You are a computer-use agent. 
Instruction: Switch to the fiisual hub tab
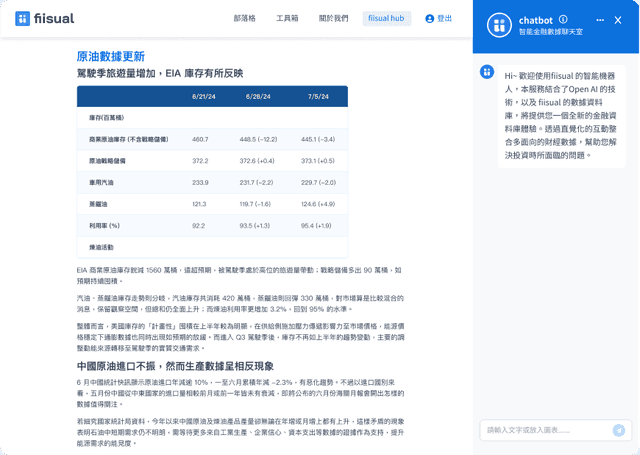point(385,18)
